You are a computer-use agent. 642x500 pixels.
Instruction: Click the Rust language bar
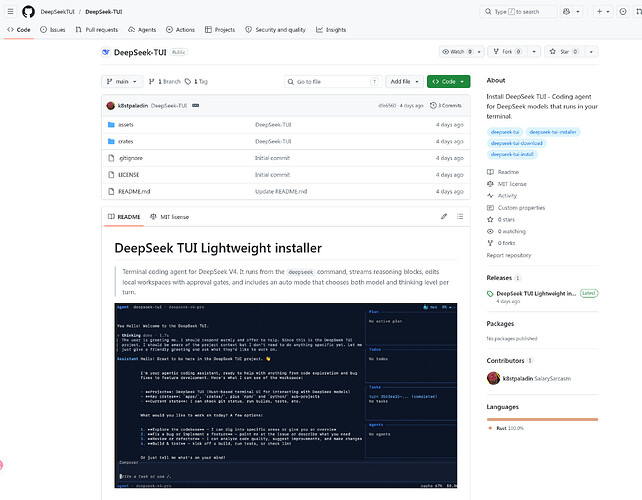[542, 419]
